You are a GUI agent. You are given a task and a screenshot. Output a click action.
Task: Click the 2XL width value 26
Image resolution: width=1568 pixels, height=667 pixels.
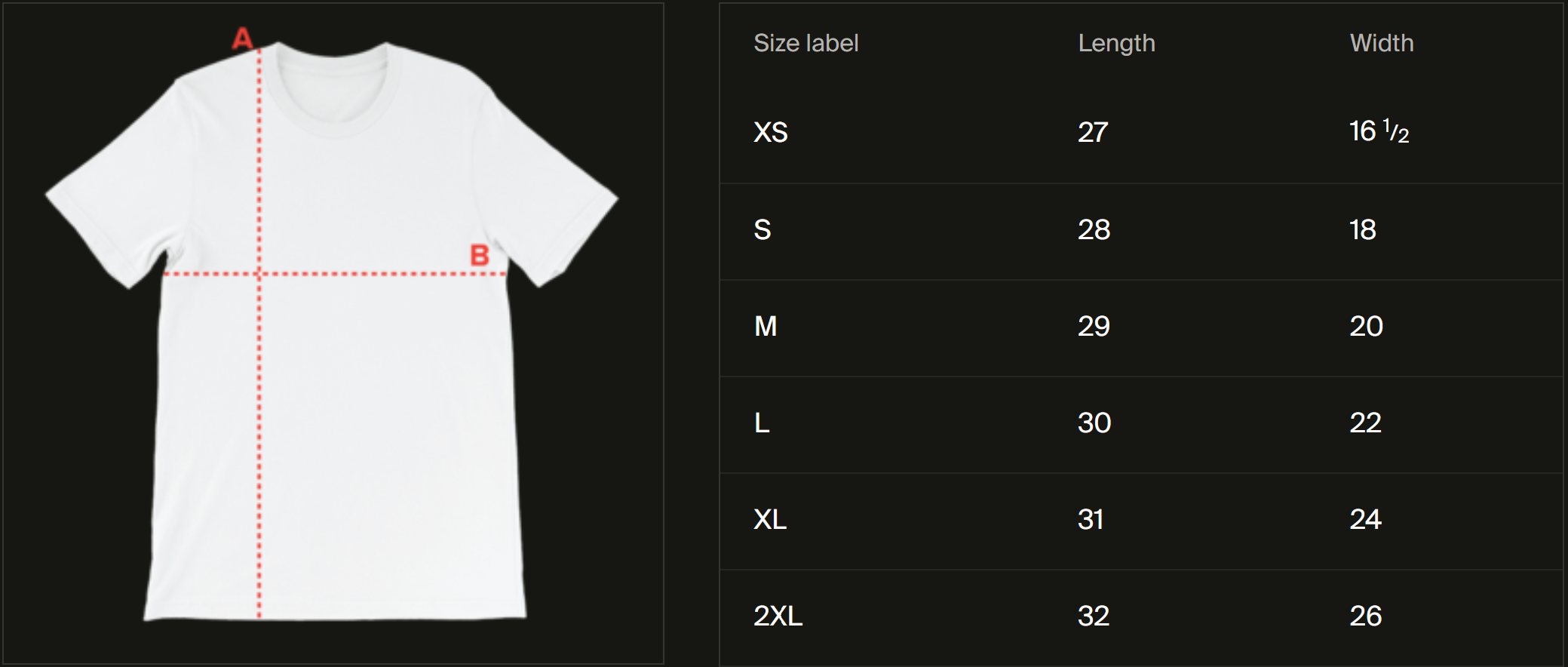point(1365,616)
